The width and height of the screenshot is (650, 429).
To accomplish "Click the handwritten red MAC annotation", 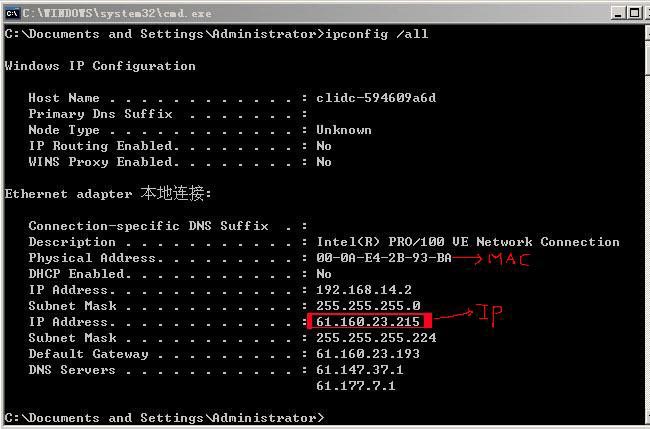I will coord(509,259).
